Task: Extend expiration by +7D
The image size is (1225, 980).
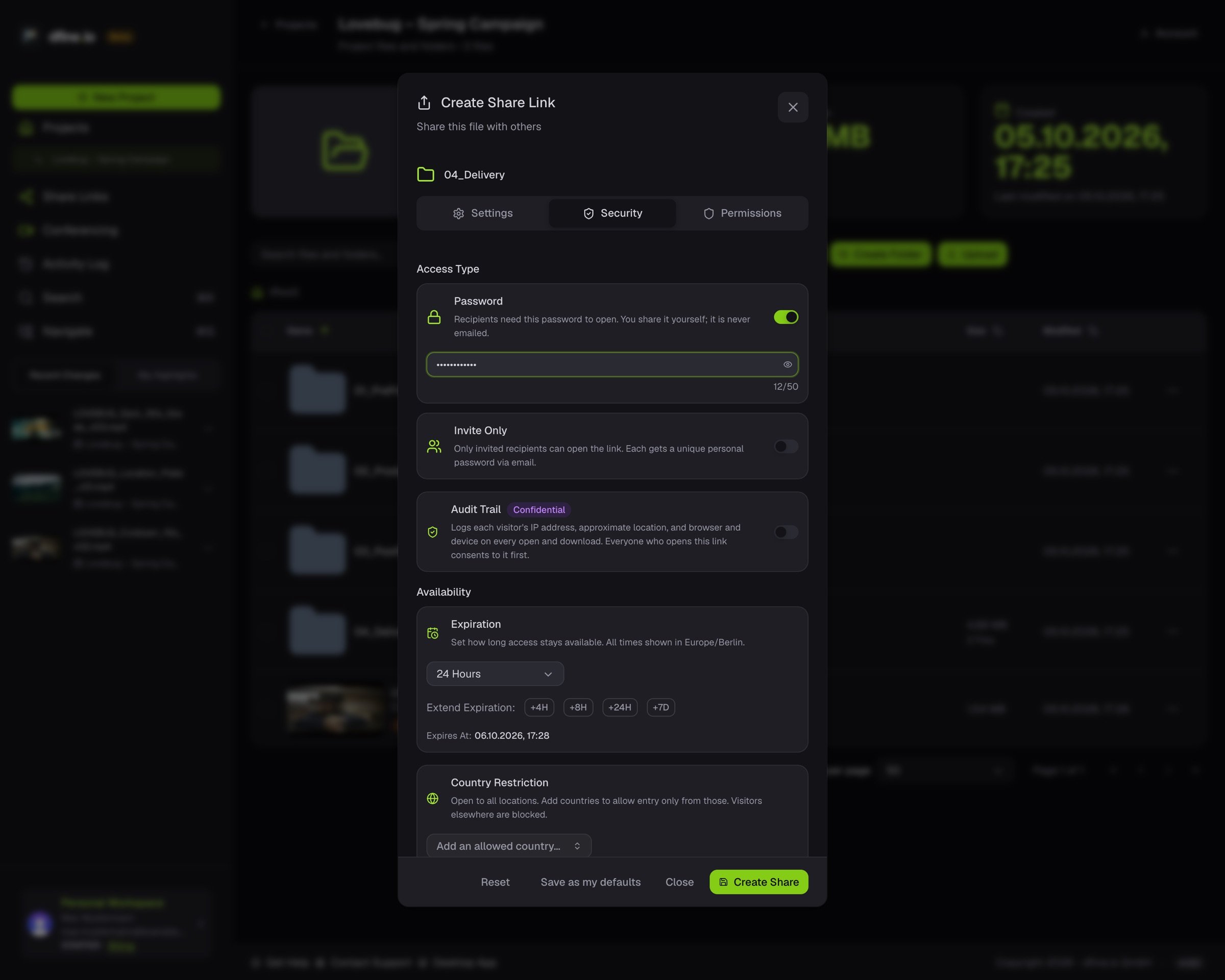Action: (x=660, y=707)
